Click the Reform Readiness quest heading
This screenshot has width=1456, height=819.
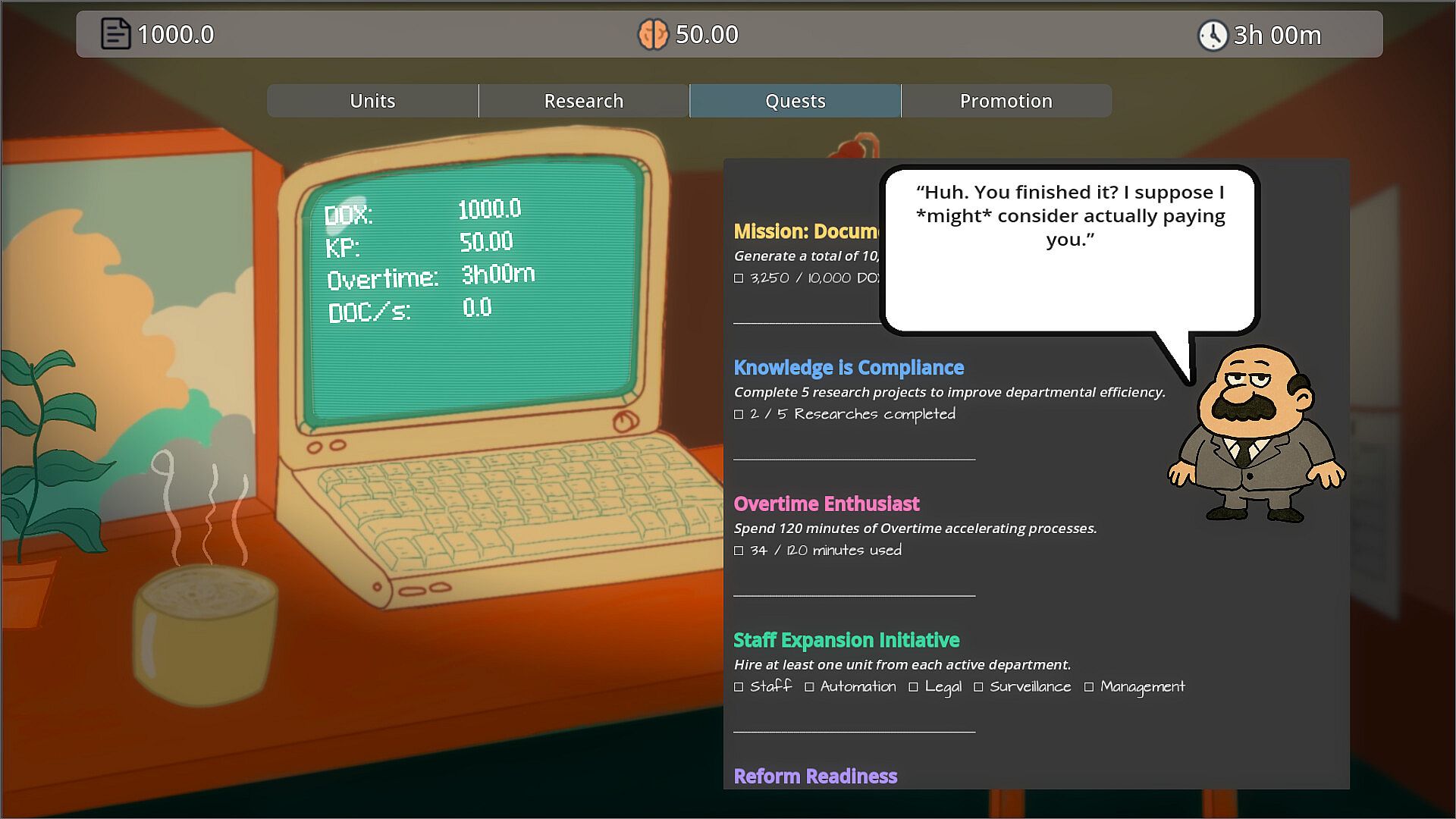click(815, 776)
